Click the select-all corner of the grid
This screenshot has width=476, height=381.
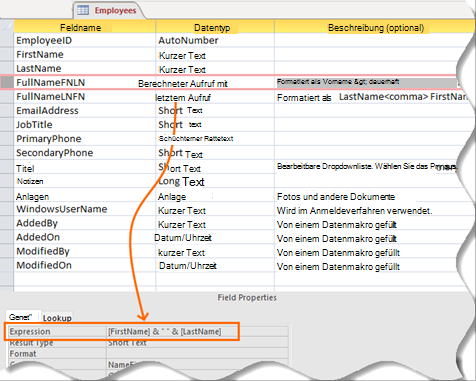click(x=7, y=26)
